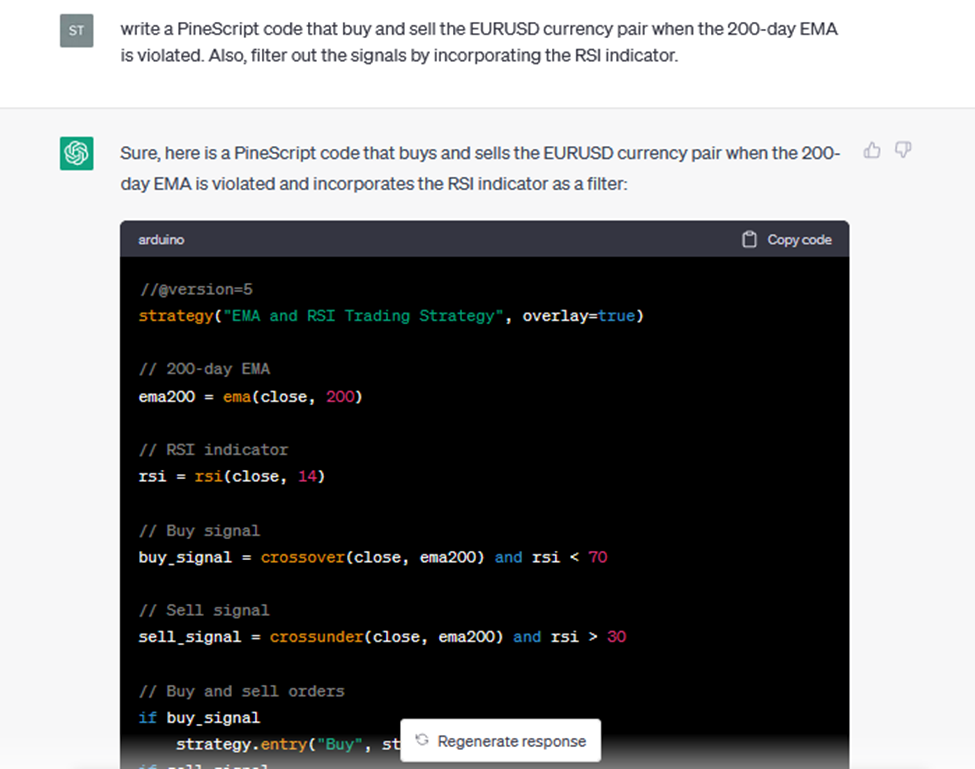The width and height of the screenshot is (975, 769).
Task: Click the thumbs up icon
Action: click(872, 150)
